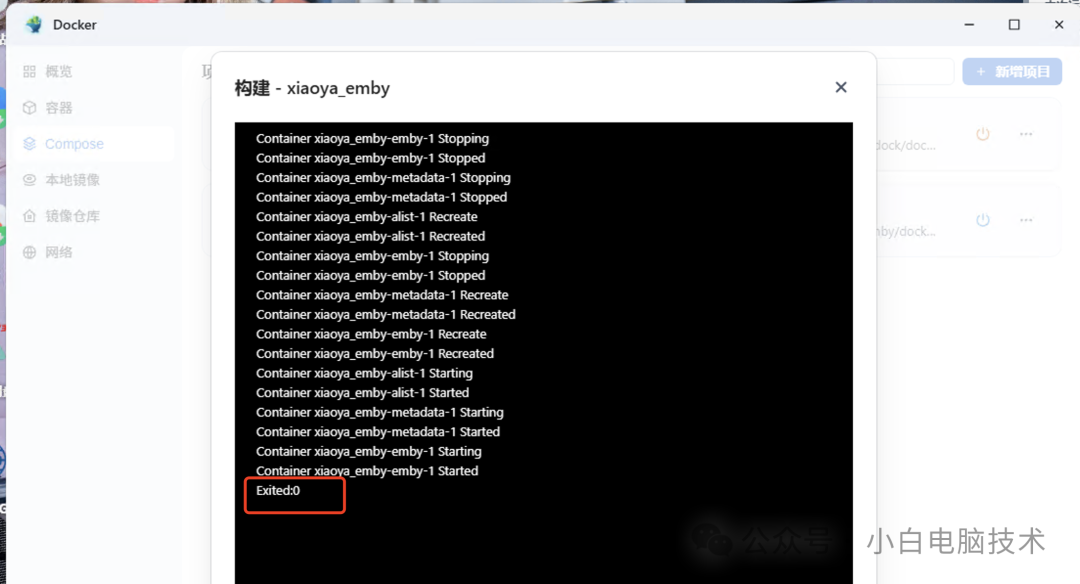The image size is (1080, 584).
Task: Minimize the Docker window
Action: (969, 25)
